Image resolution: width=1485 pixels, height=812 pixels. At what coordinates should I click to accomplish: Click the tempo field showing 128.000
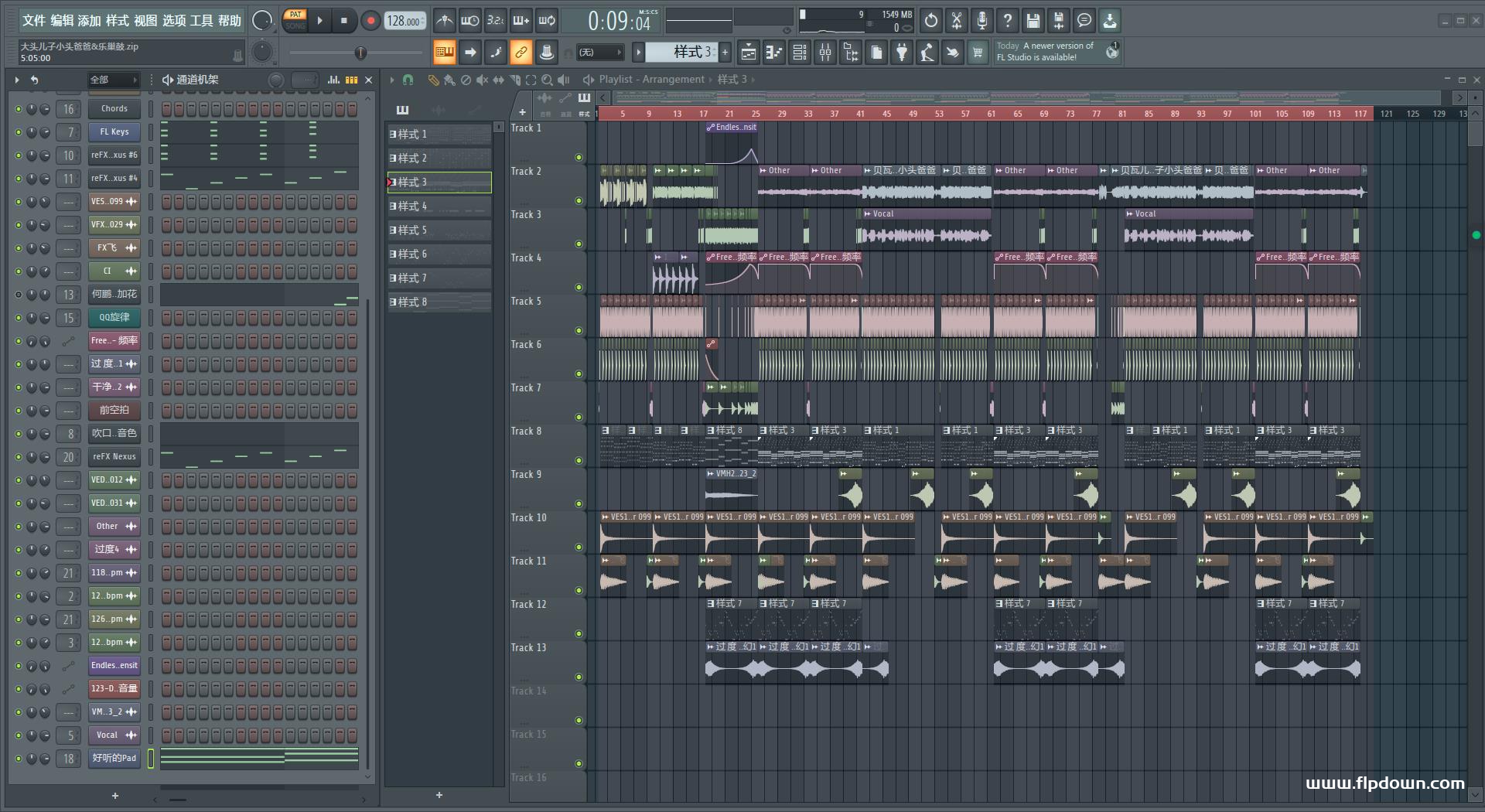[x=405, y=21]
